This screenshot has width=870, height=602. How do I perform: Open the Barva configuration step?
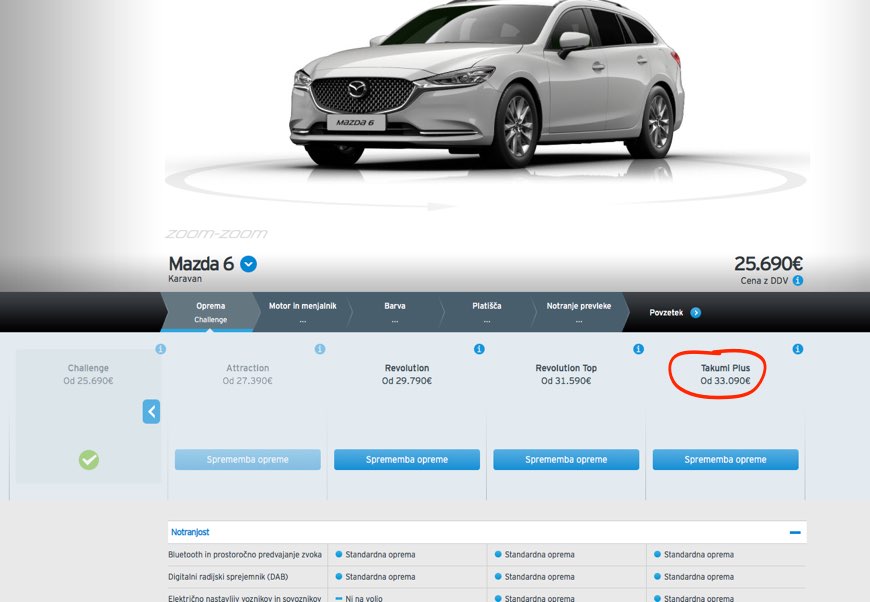click(394, 312)
